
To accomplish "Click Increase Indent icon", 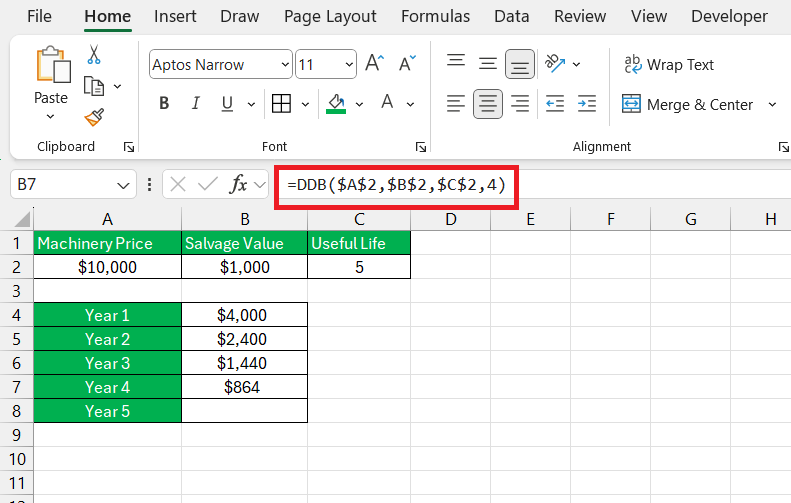I will click(x=587, y=104).
